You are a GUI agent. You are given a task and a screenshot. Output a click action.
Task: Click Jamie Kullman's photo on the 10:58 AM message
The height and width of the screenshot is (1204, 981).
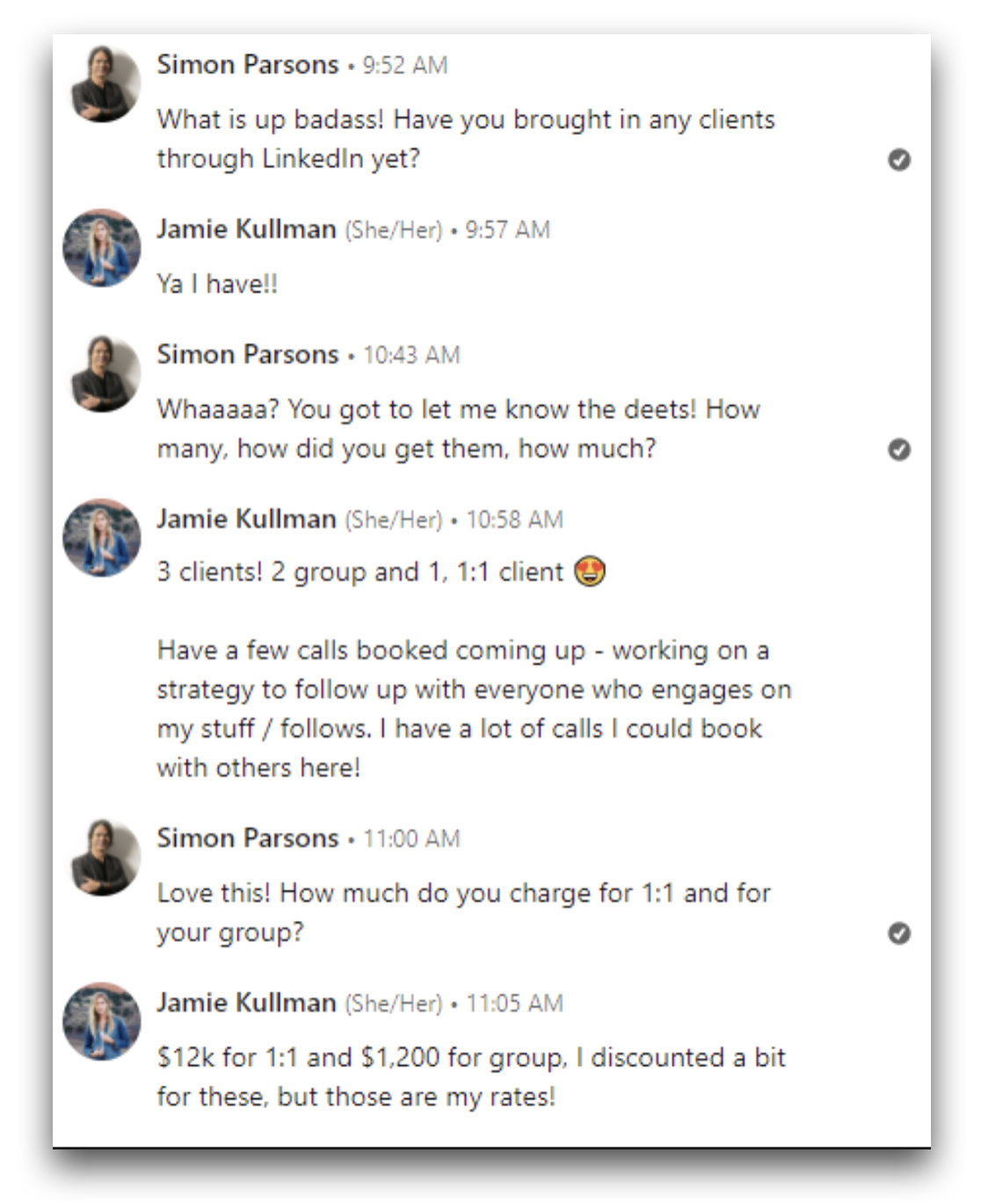(x=102, y=538)
